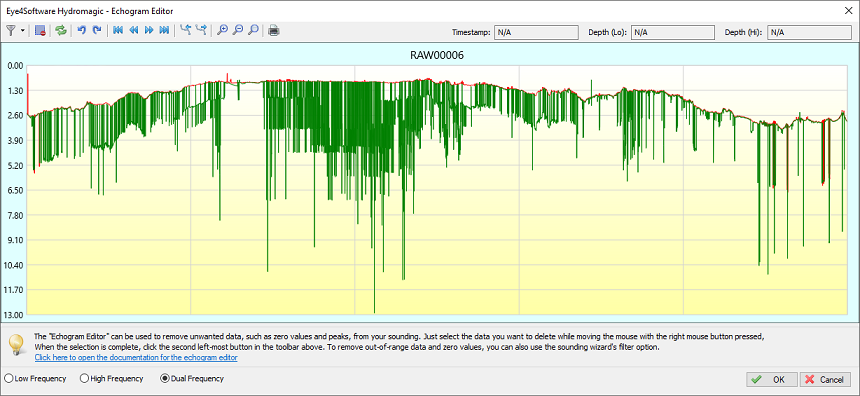Click the left-pointing track arrow icon
Viewport: 860px width, 396px height.
coord(185,31)
